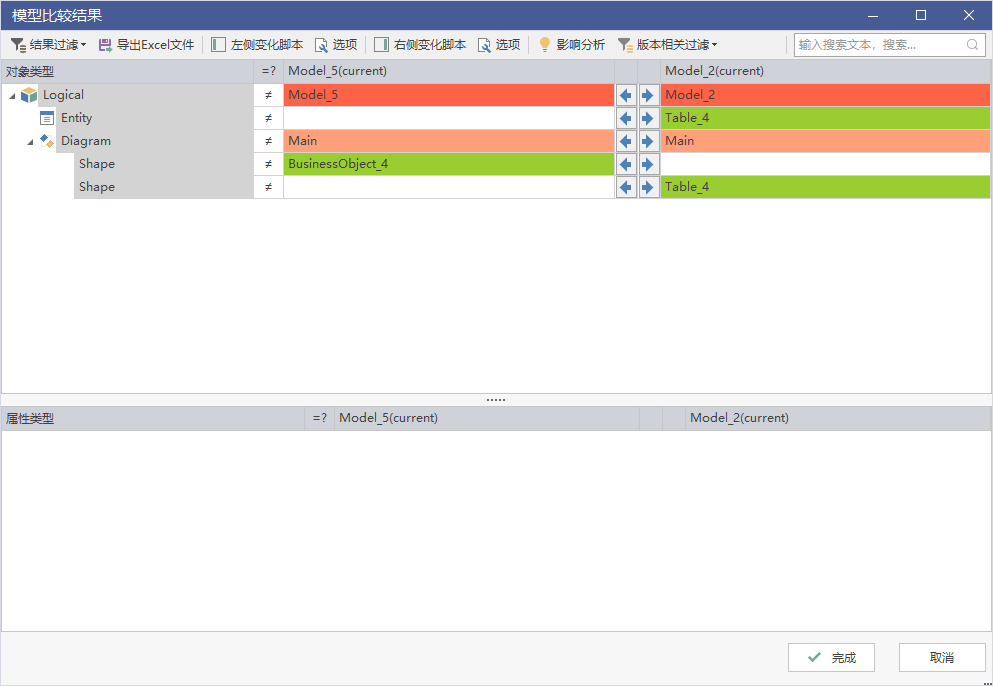Click left arrow in Main diagram row

pos(626,141)
